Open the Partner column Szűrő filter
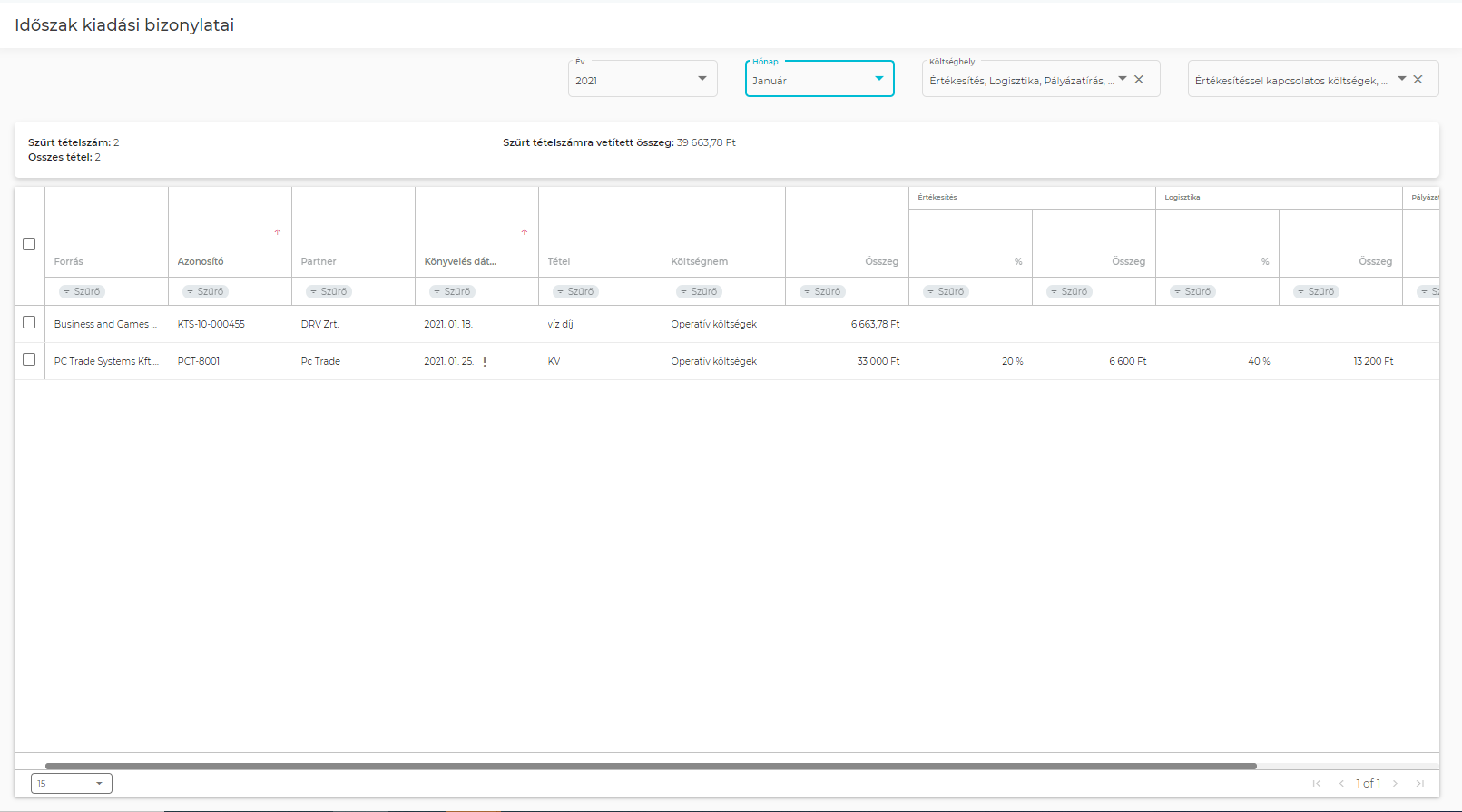The width and height of the screenshot is (1462, 812). [329, 291]
